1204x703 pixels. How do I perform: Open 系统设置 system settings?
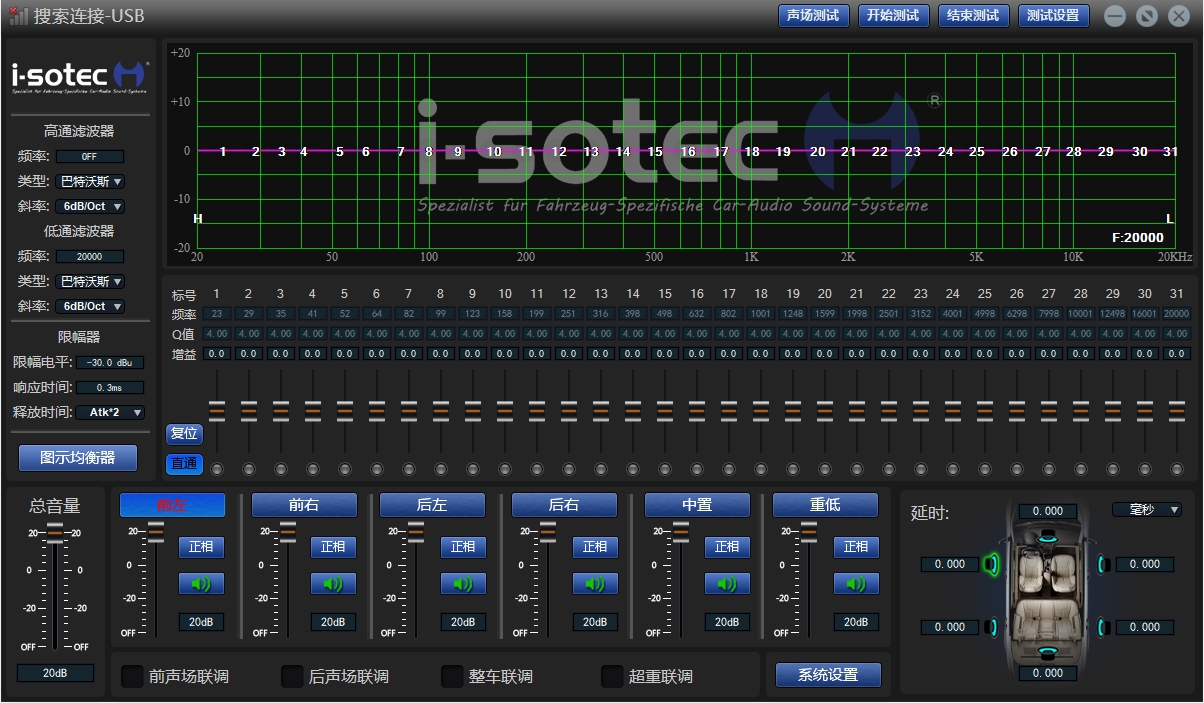coord(828,675)
